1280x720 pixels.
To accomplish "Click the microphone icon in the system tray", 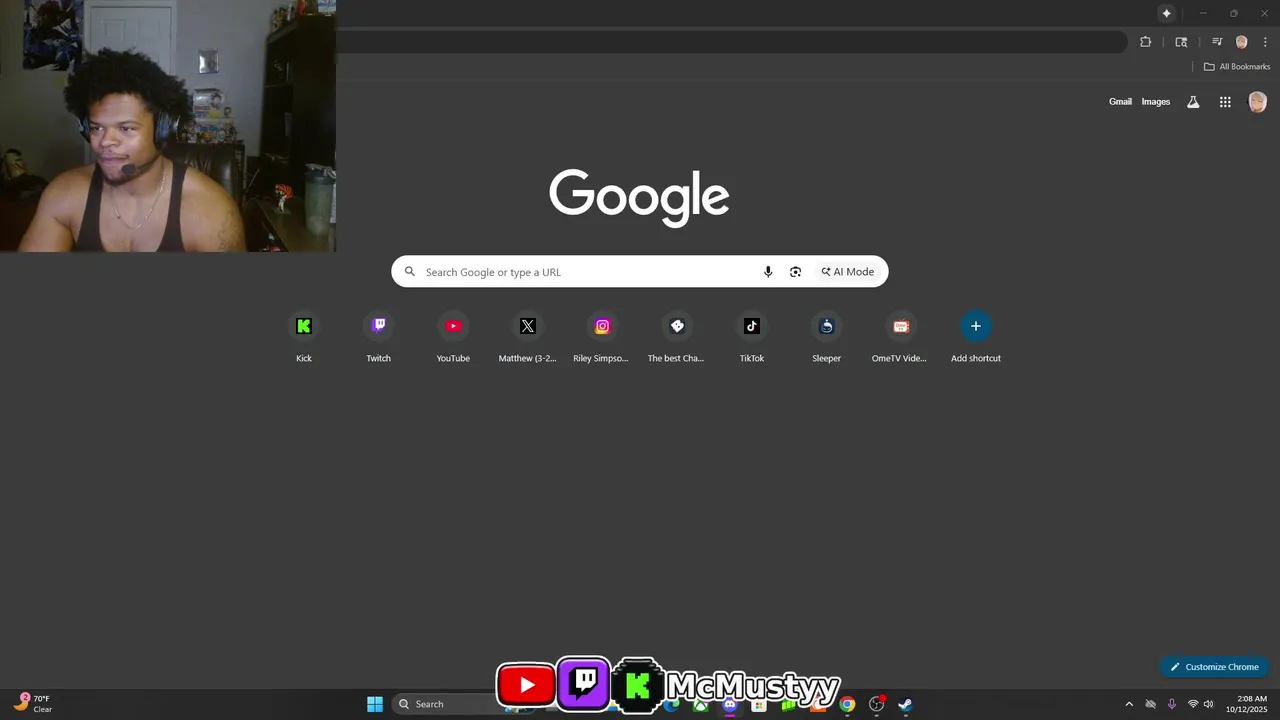I will [x=1171, y=704].
